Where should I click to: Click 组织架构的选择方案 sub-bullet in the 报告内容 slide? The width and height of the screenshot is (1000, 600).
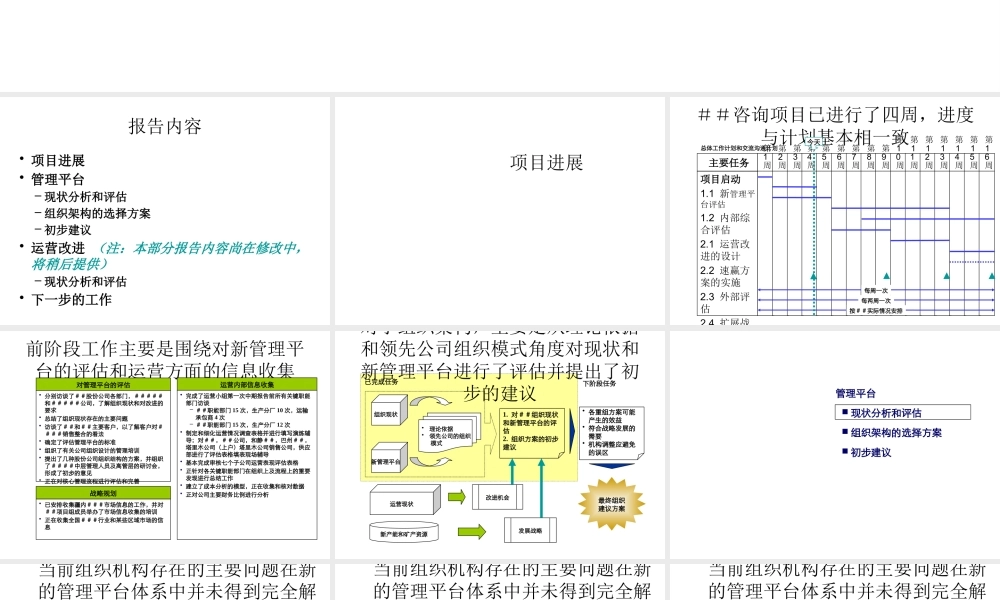(x=98, y=214)
